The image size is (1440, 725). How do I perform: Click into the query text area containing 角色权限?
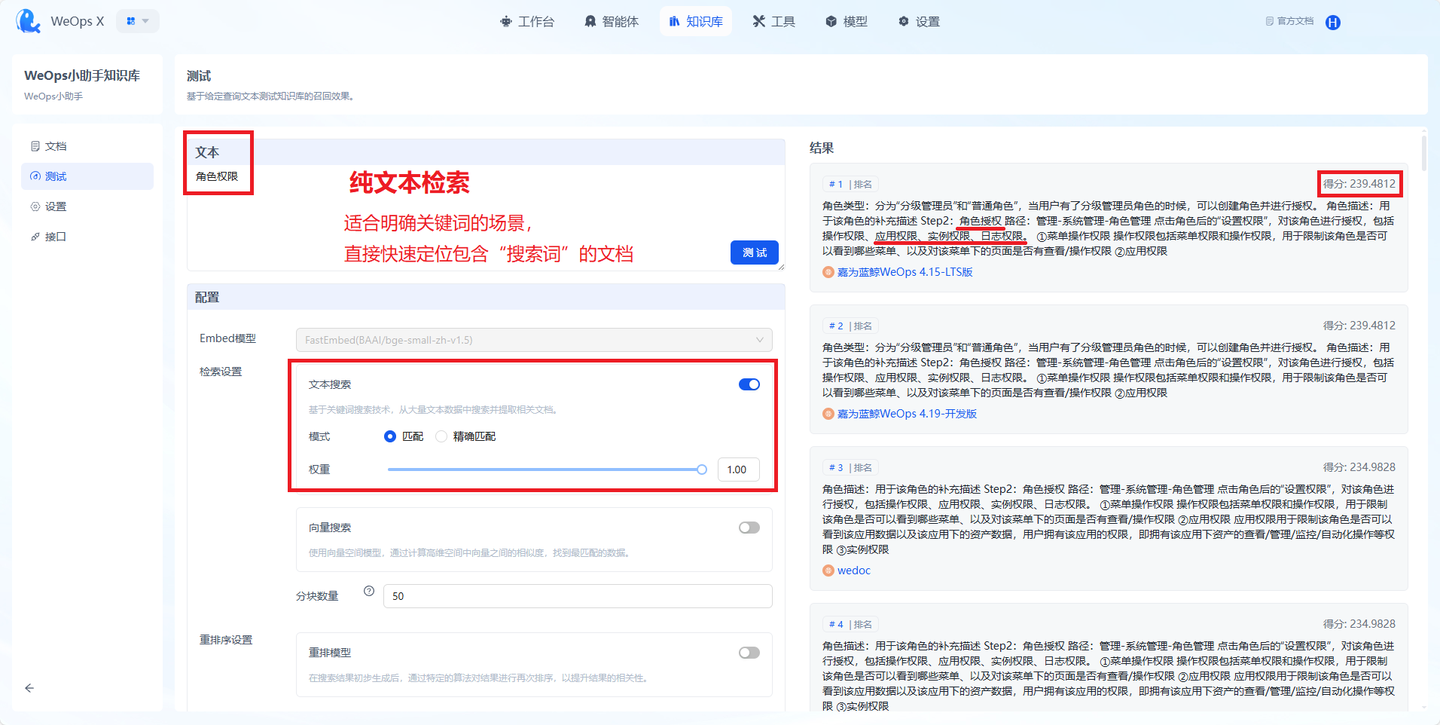[485, 217]
